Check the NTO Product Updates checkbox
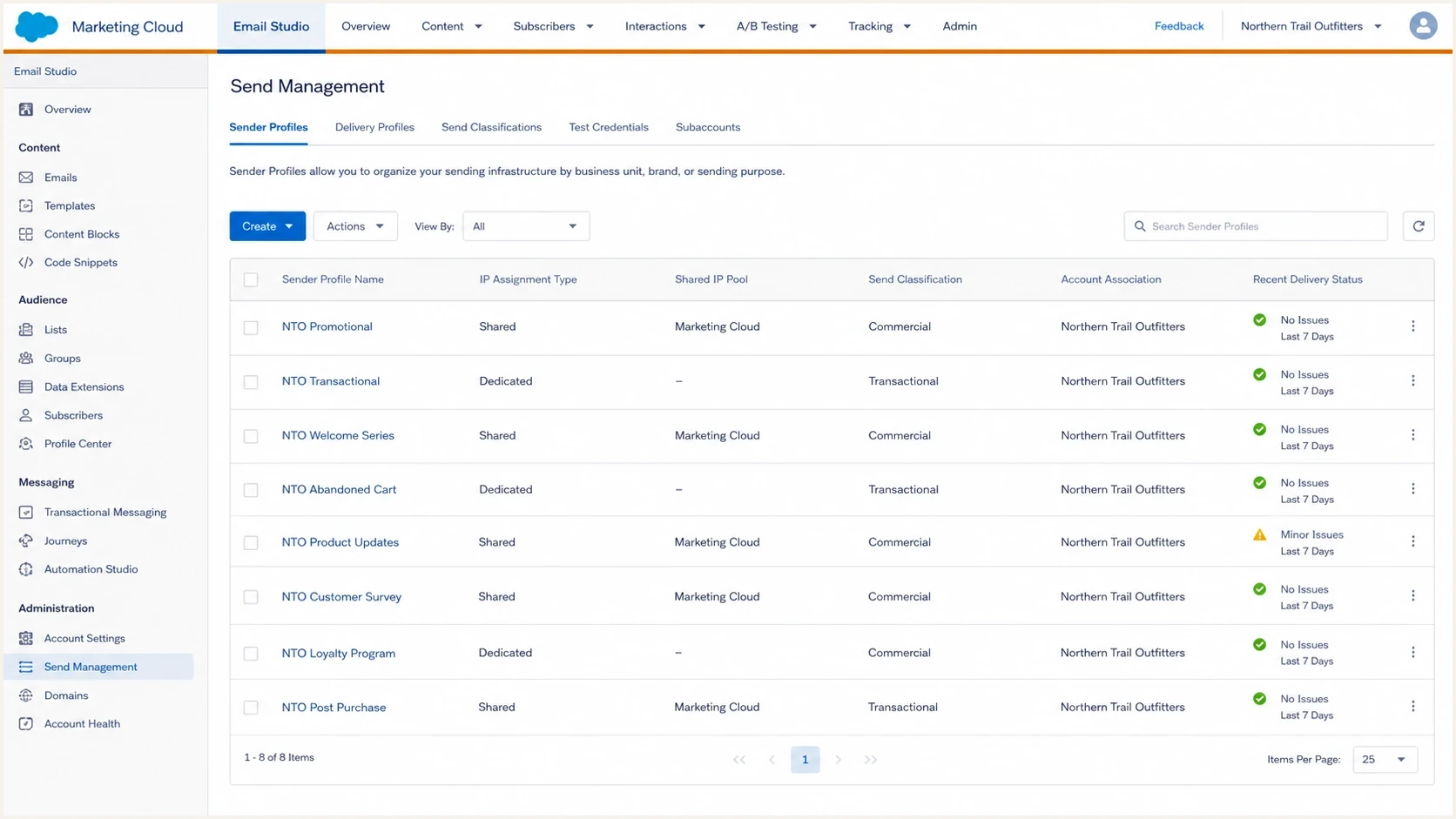The height and width of the screenshot is (819, 1456). (251, 543)
